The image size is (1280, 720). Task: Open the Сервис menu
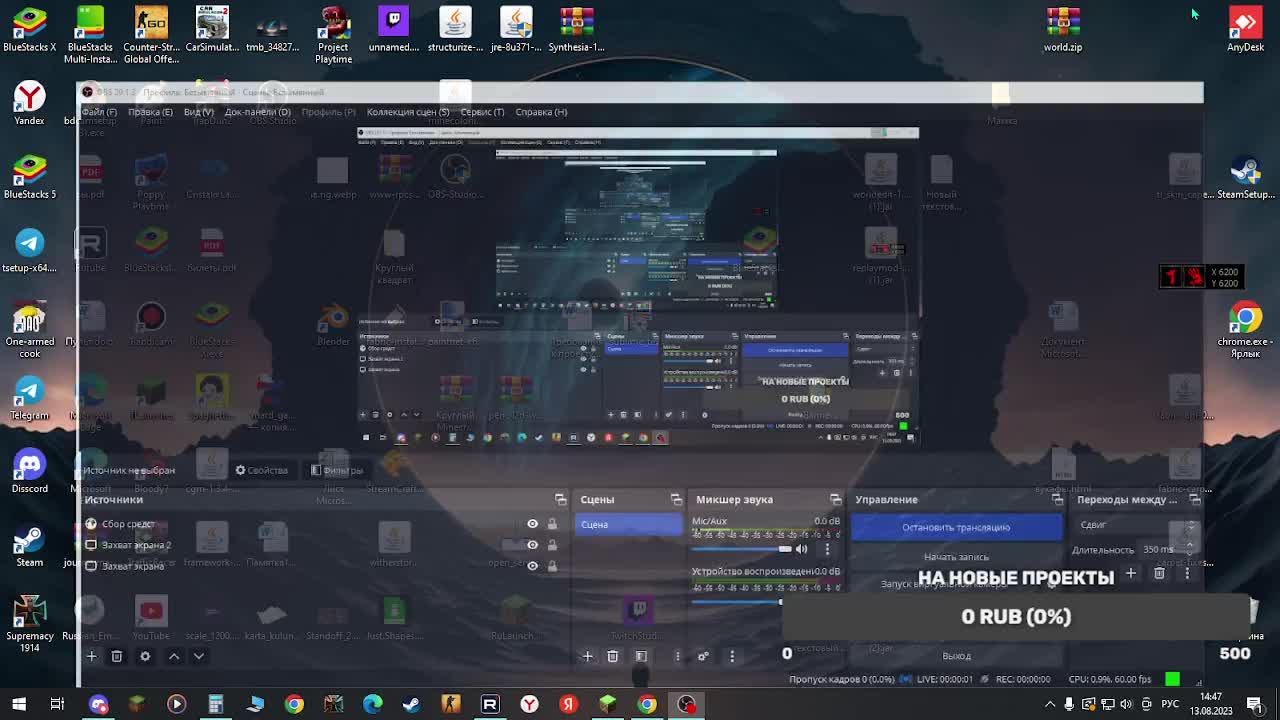[x=482, y=112]
